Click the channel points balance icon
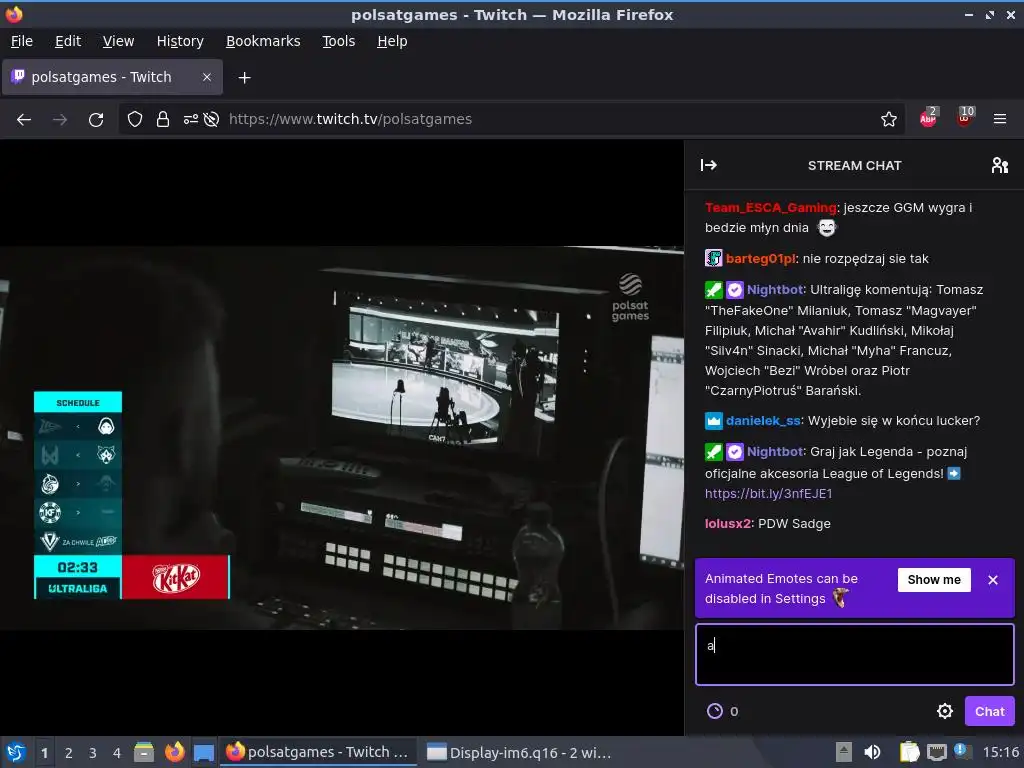This screenshot has height=768, width=1024. [715, 711]
